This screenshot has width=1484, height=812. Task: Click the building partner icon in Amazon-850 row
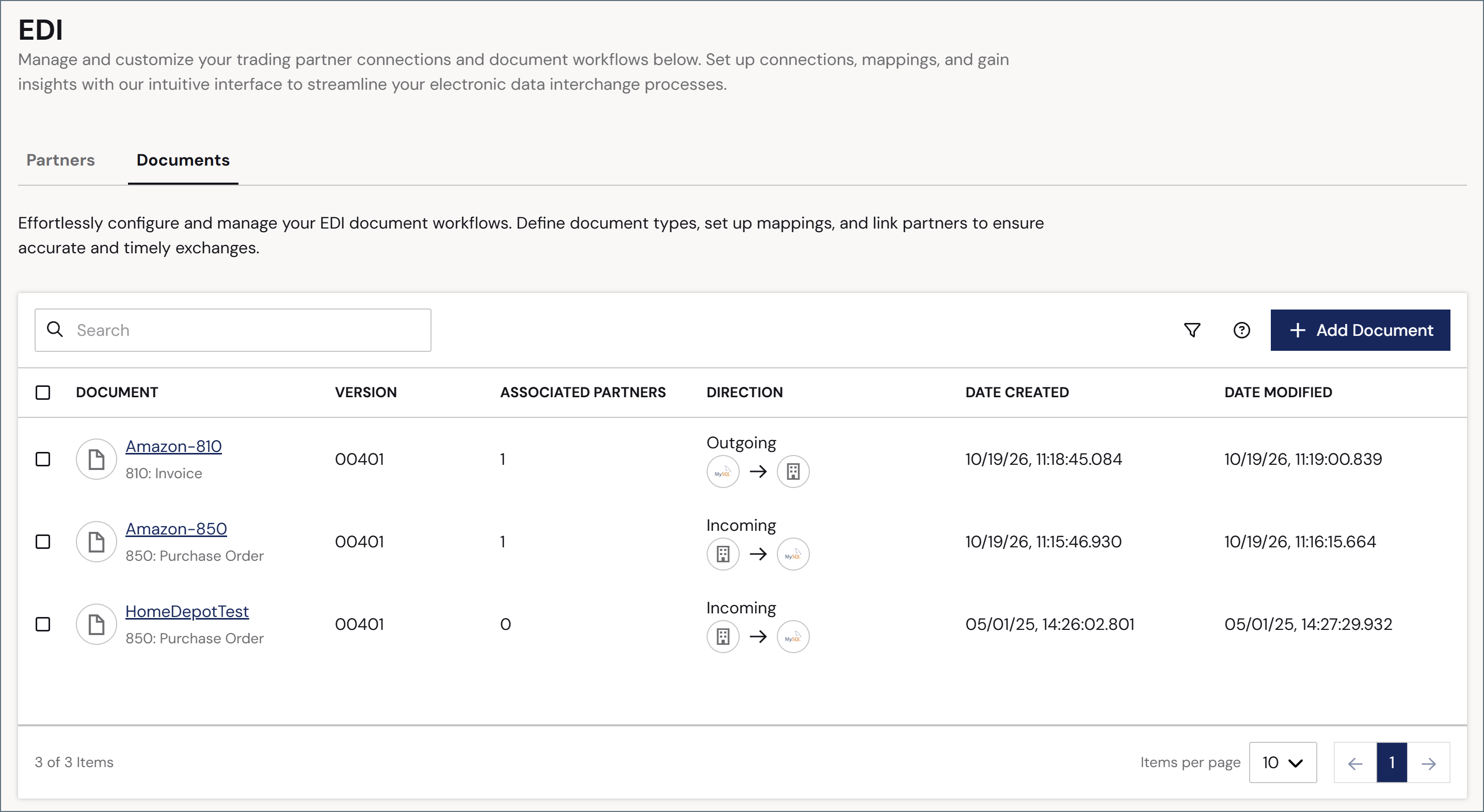[x=723, y=554]
